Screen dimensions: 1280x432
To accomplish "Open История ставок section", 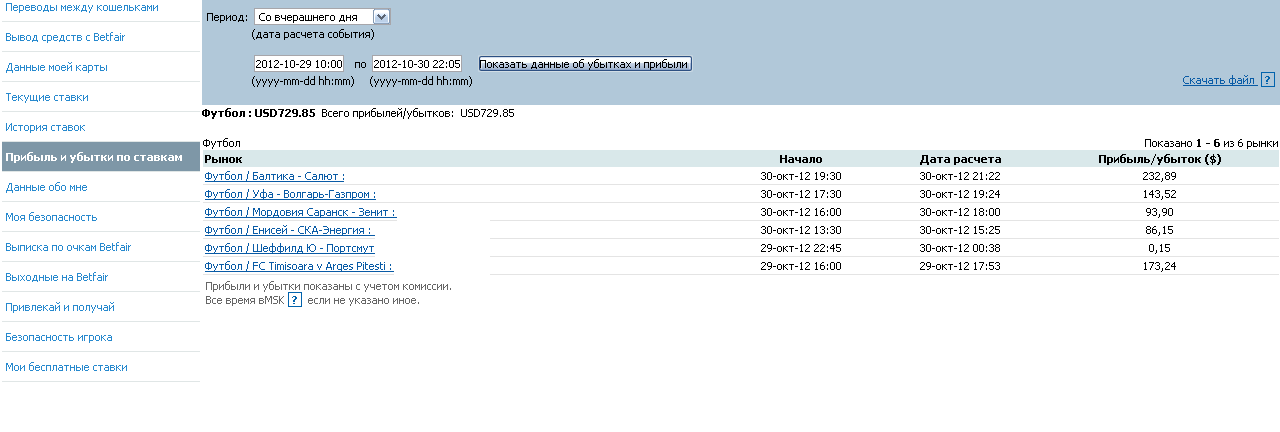I will coord(45,127).
